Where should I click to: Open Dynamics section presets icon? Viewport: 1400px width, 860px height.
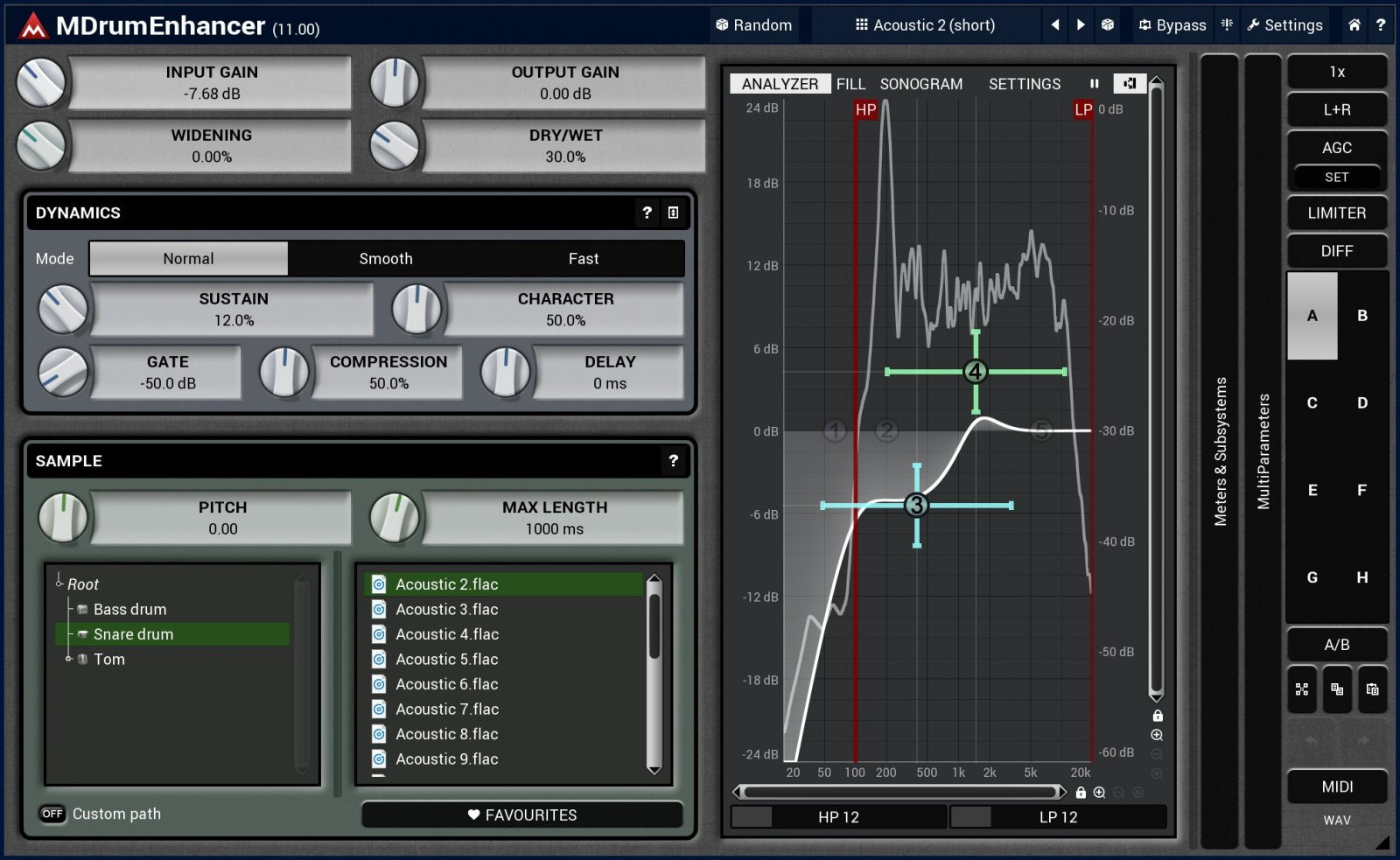point(673,213)
